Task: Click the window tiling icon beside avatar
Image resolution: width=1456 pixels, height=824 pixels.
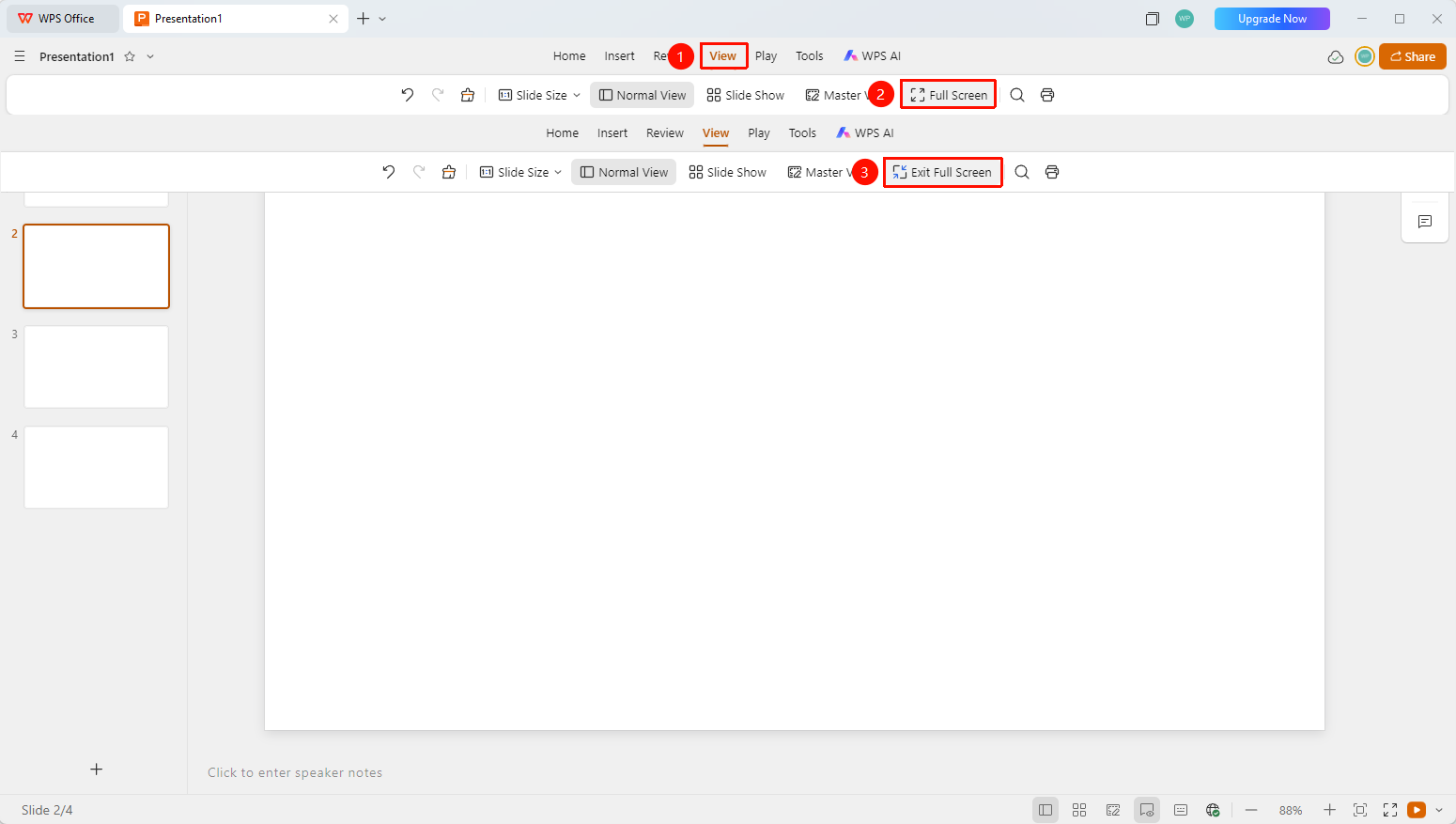Action: pyautogui.click(x=1153, y=19)
